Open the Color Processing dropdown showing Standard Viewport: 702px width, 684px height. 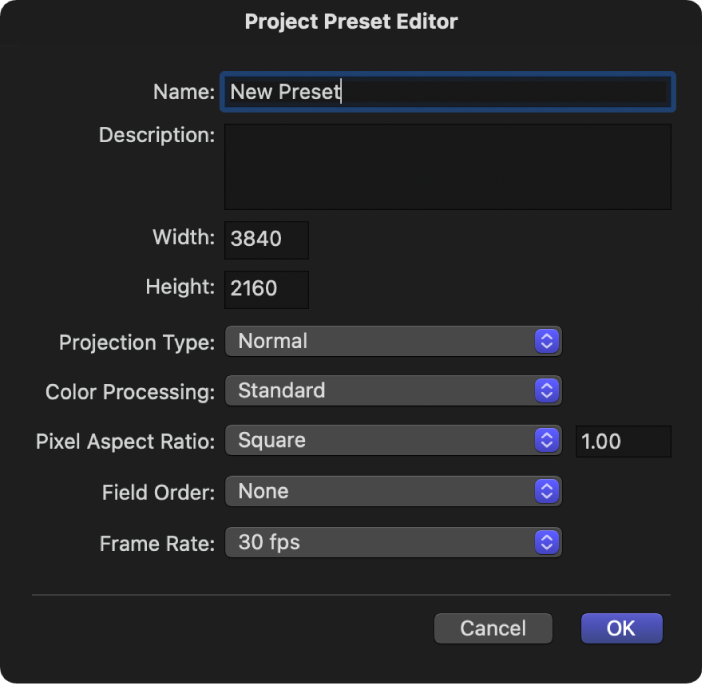pos(380,390)
